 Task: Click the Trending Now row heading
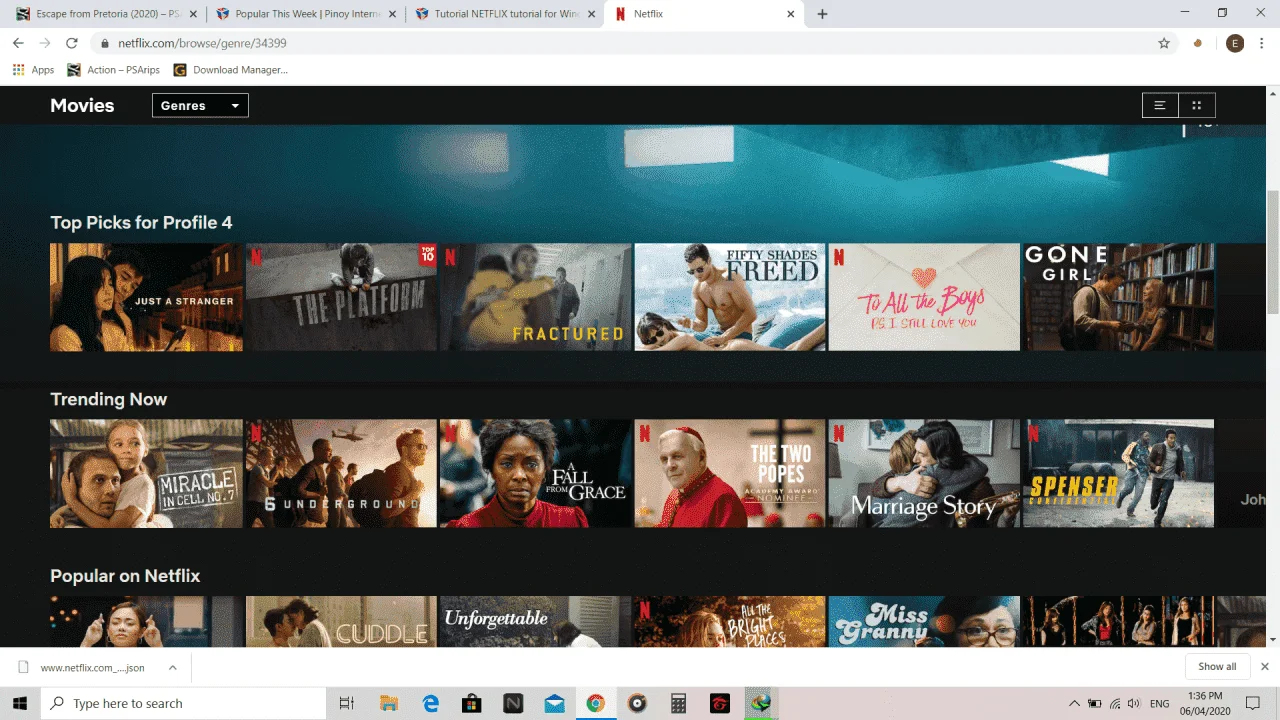tap(109, 399)
